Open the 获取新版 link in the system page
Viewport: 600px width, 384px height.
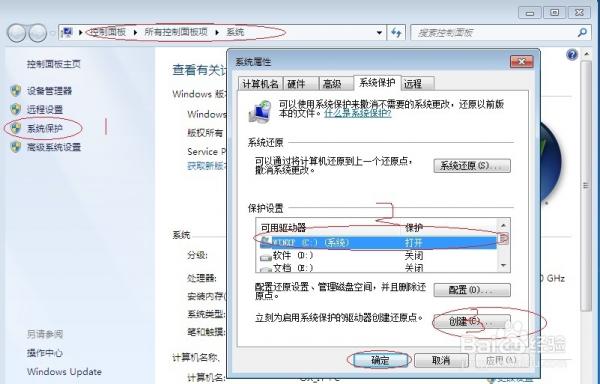point(207,166)
